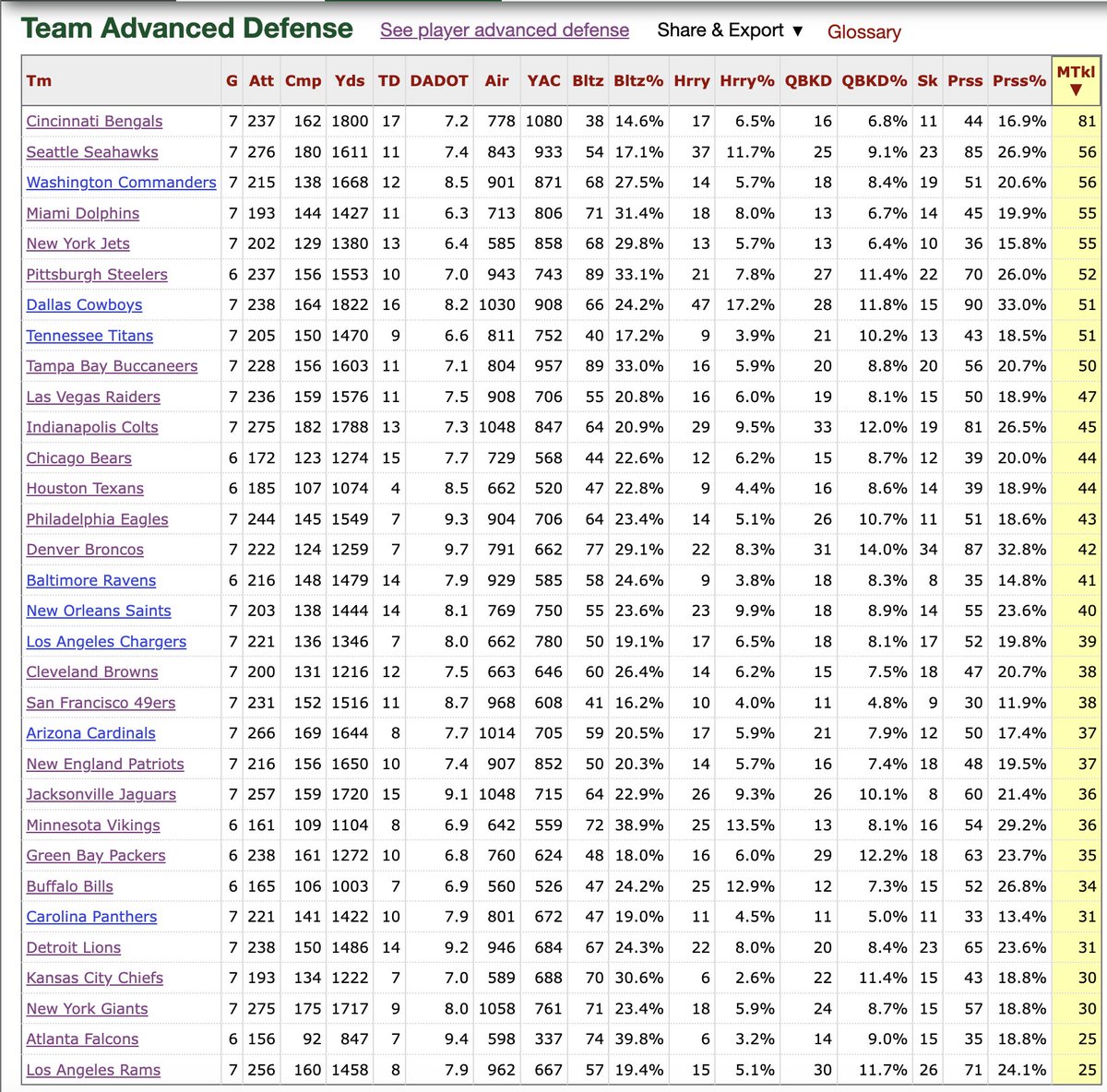Open See player advanced defense link
The image size is (1107, 1092).
click(x=505, y=30)
